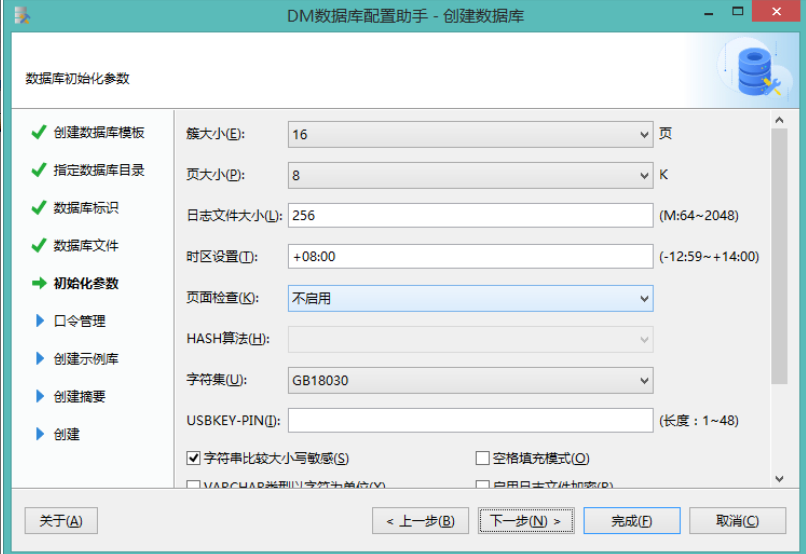Image resolution: width=806 pixels, height=554 pixels.
Task: Select the 指定数据库目录 step
Action: pyautogui.click(x=99, y=170)
